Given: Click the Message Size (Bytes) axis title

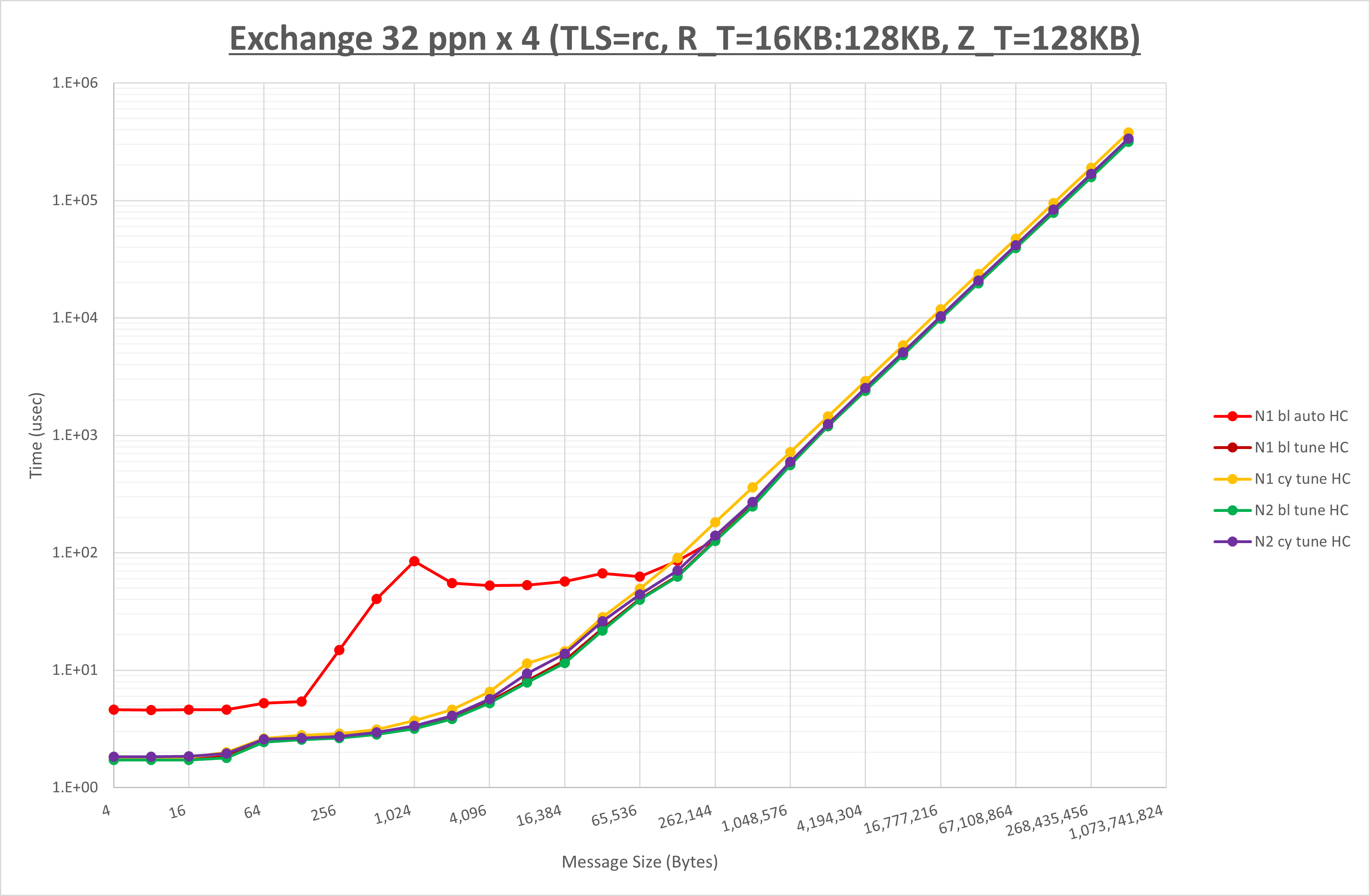Looking at the screenshot, I should point(640,862).
